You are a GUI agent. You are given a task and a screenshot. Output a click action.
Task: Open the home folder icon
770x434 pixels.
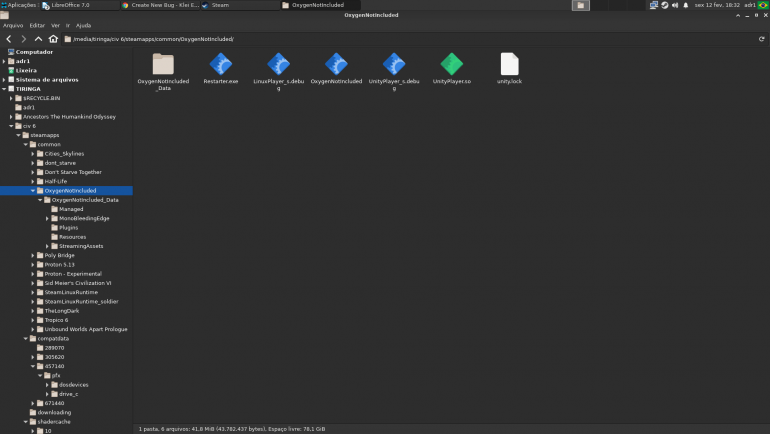pos(53,39)
